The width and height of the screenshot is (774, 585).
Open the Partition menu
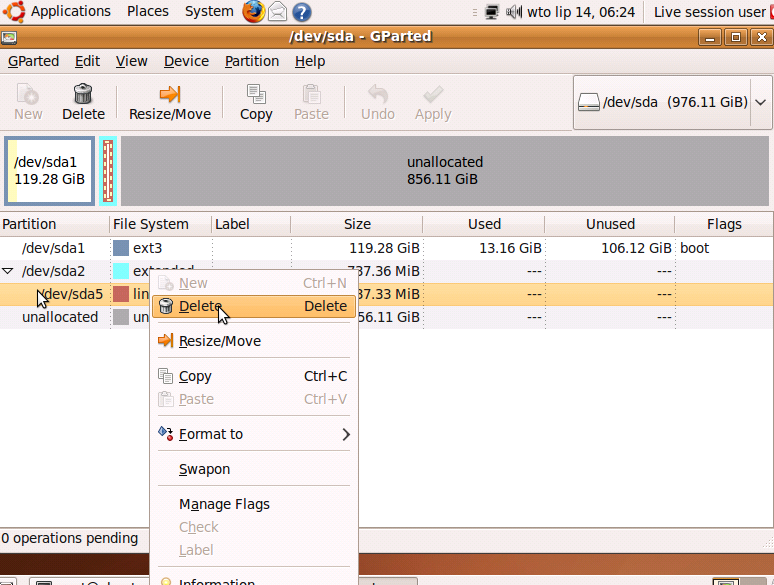tap(252, 61)
